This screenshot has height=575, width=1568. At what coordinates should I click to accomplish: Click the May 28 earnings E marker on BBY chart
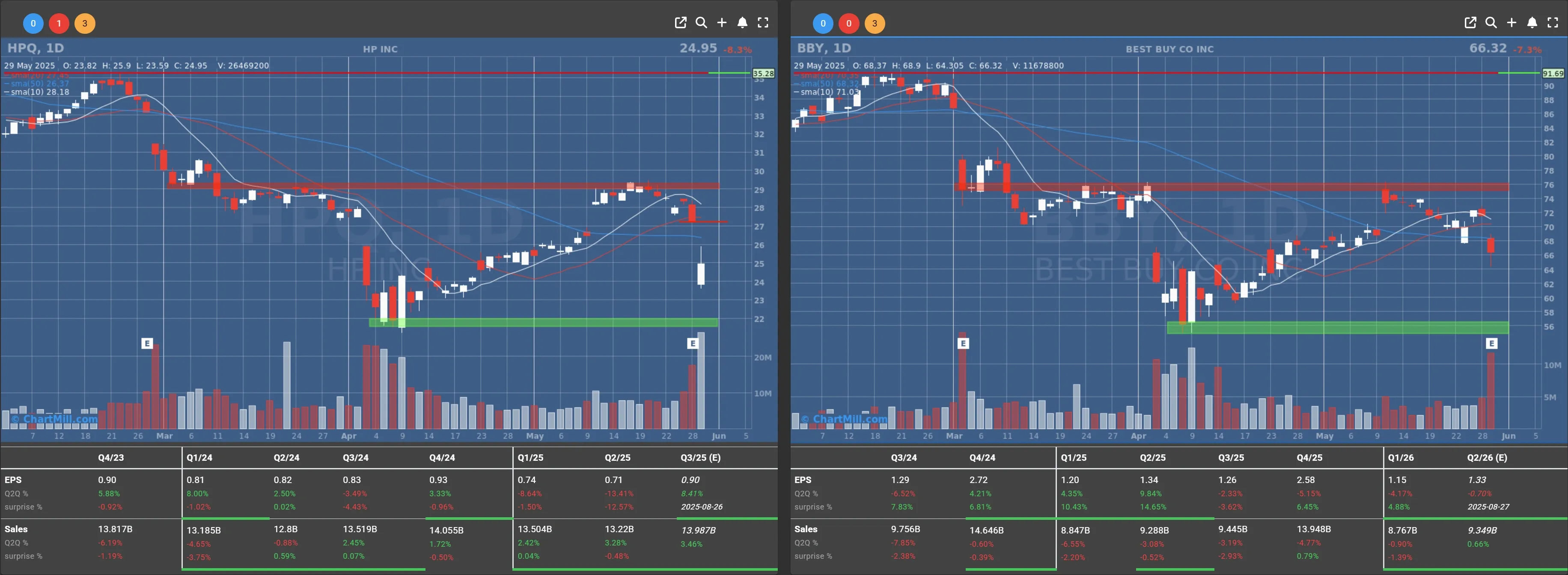point(1491,343)
